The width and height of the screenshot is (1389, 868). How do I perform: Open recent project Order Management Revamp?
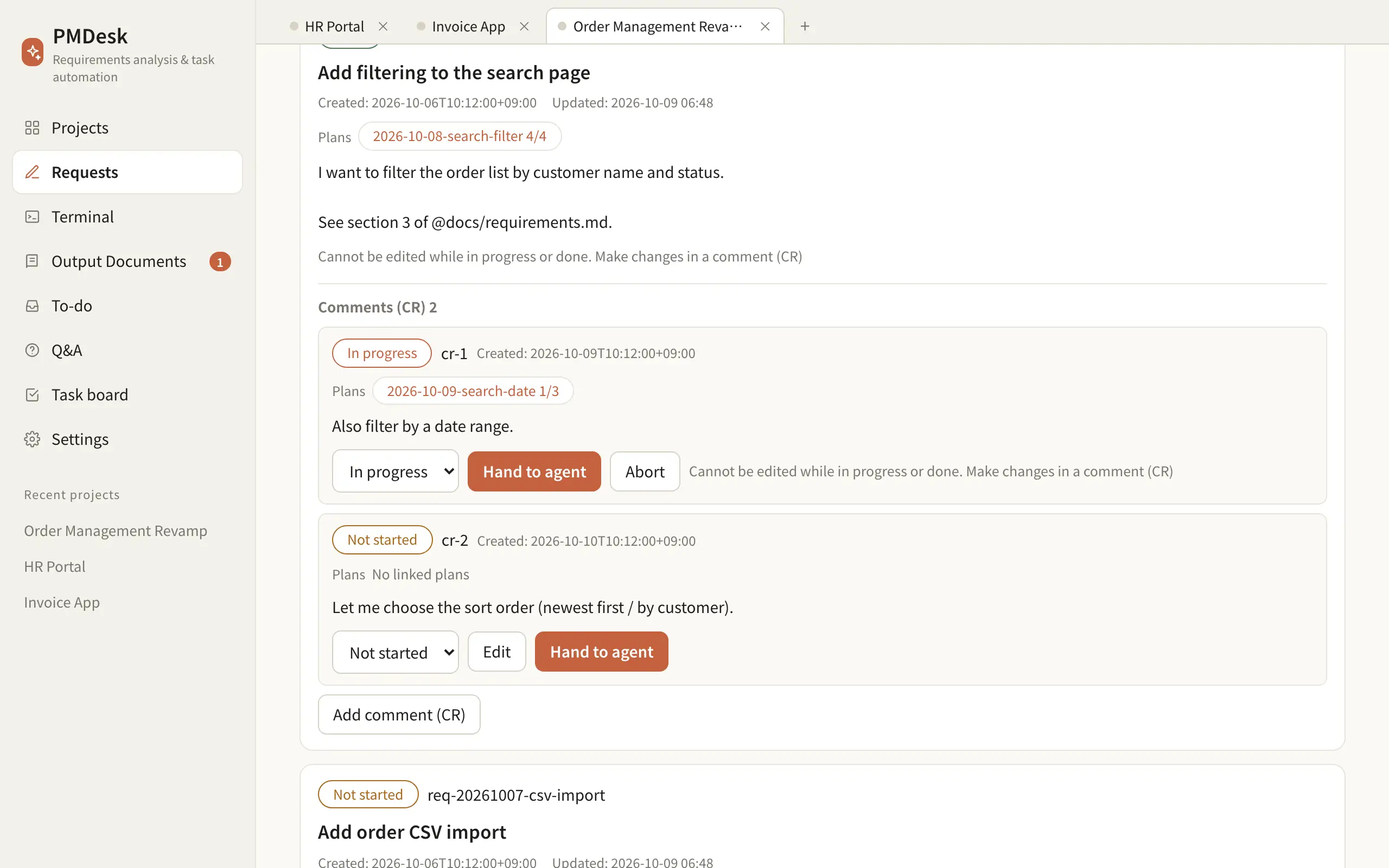click(116, 531)
